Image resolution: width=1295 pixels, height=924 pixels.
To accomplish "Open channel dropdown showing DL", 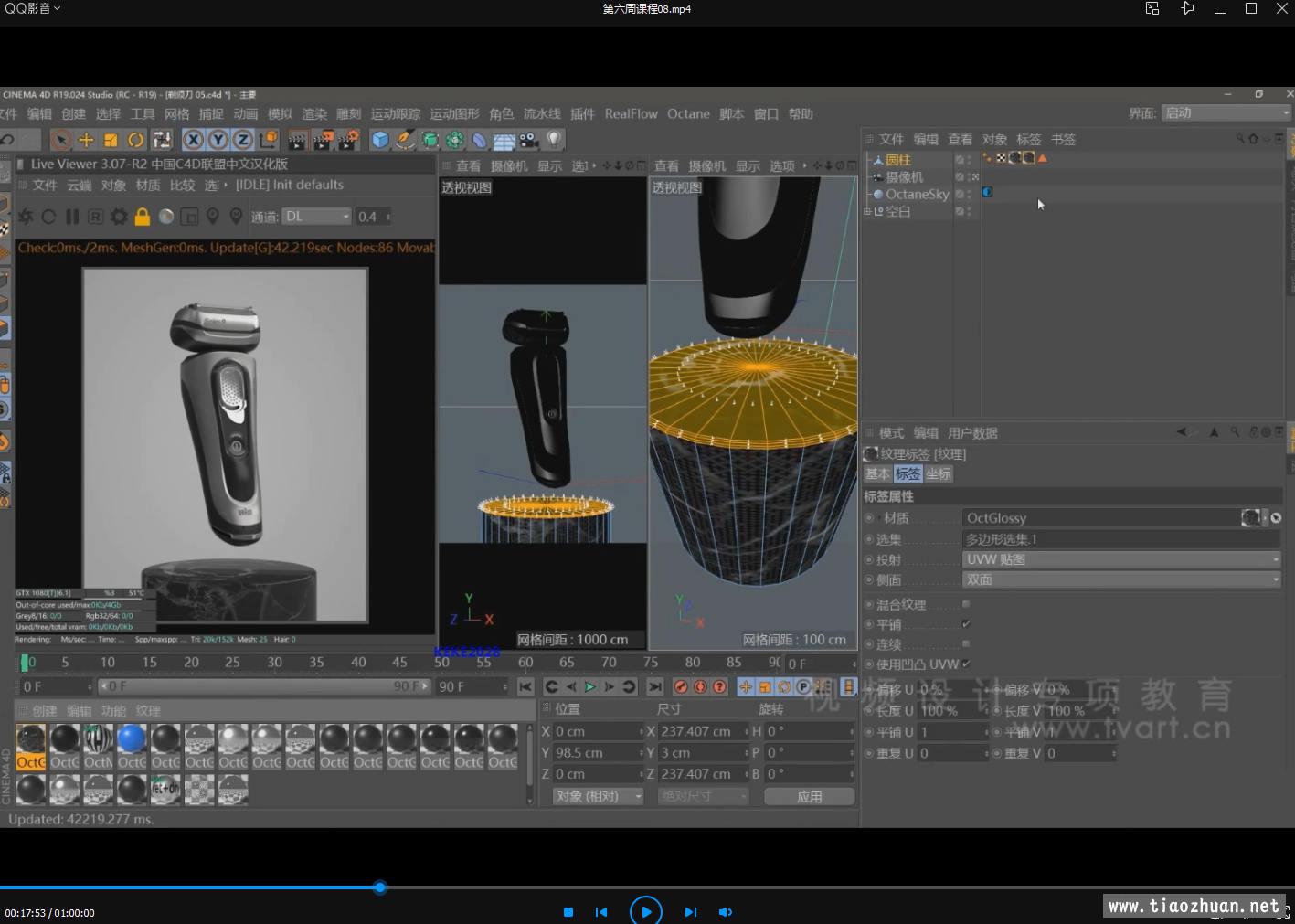I will [x=316, y=217].
